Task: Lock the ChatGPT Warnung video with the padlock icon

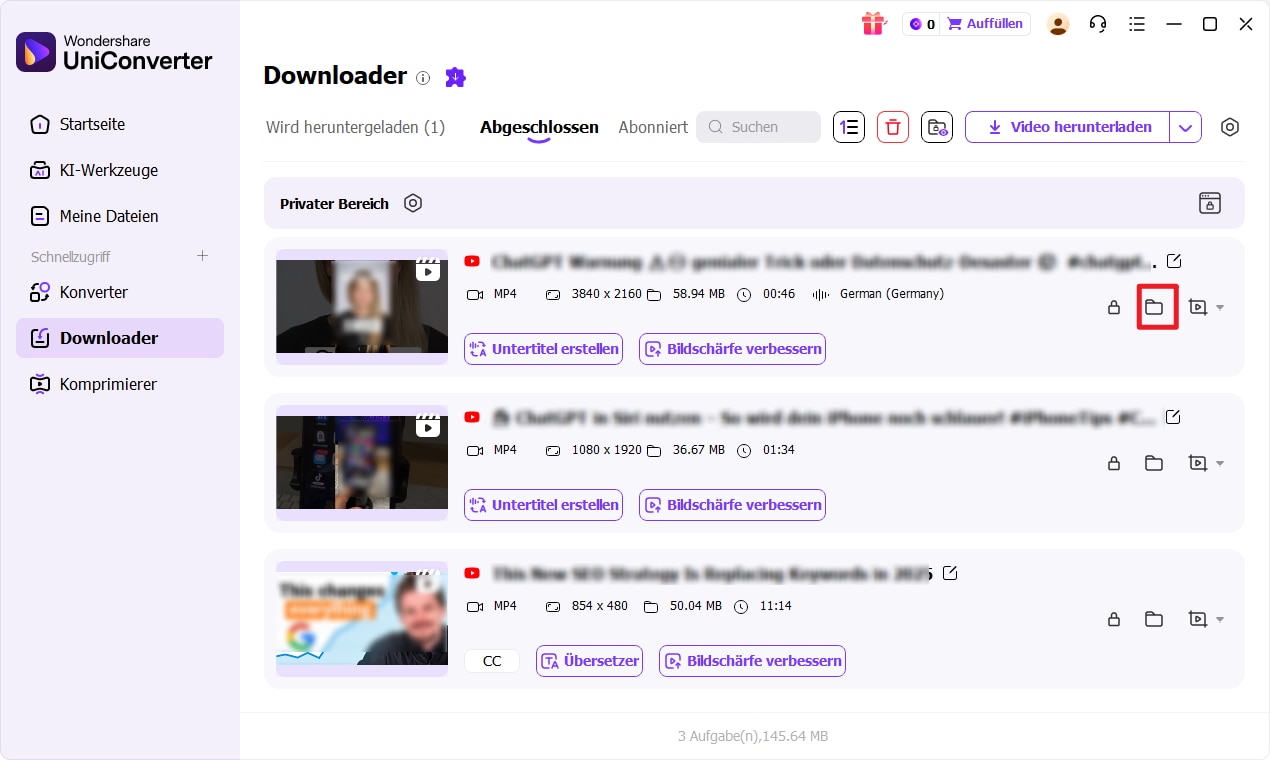Action: coord(1114,308)
